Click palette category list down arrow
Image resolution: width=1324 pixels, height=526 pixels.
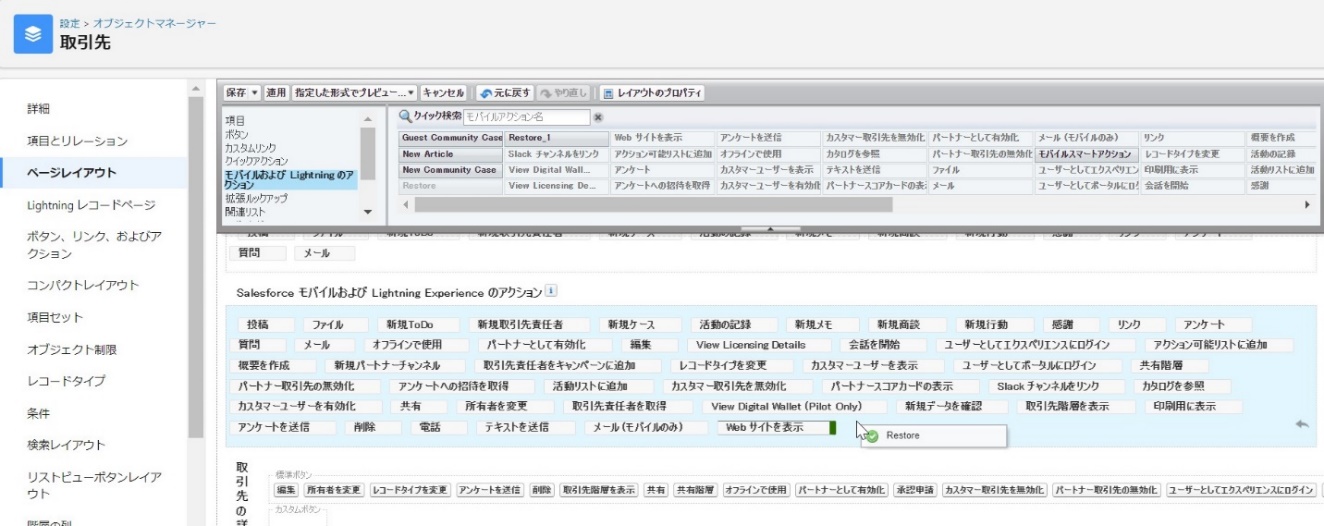click(x=366, y=212)
